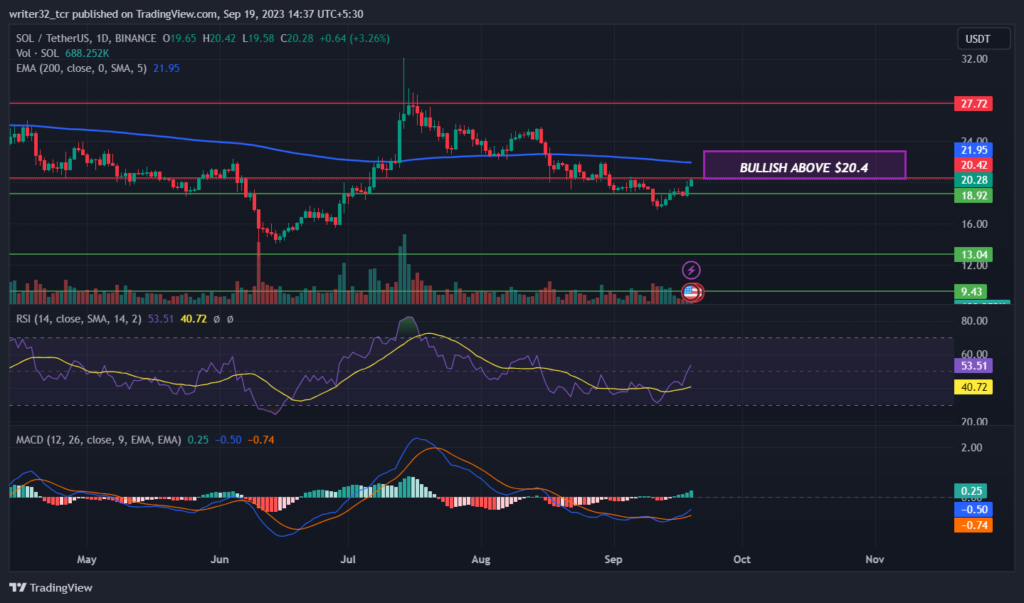Click the 53.51 RSI value label

tap(973, 366)
